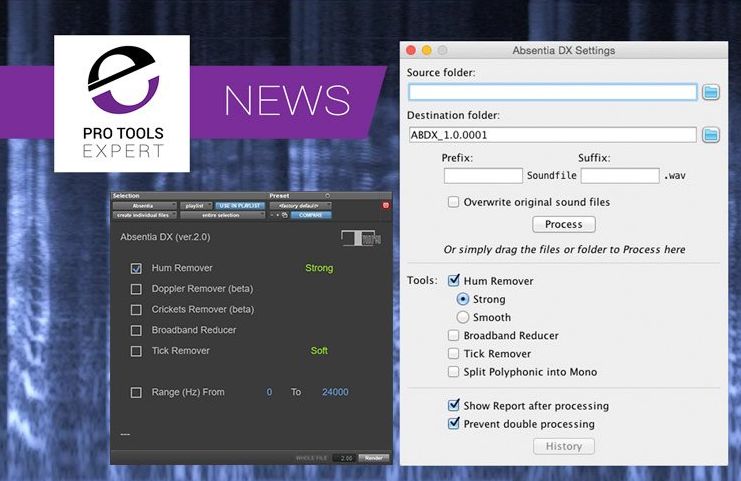Select the Strong hum removal radio button
Image resolution: width=741 pixels, height=481 pixels.
[463, 299]
